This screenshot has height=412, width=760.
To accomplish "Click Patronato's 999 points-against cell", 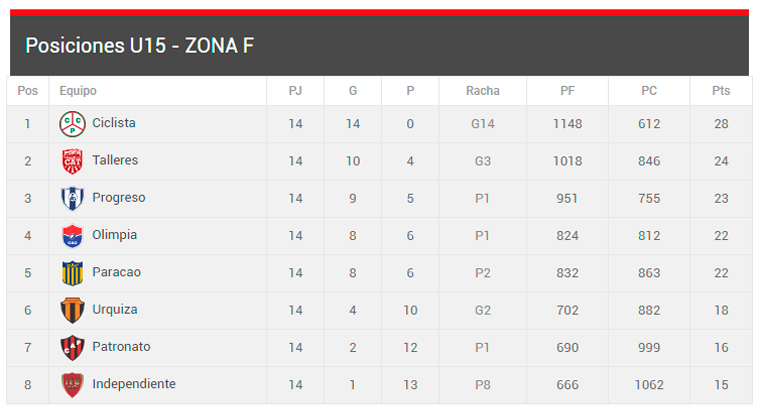I will coord(649,347).
